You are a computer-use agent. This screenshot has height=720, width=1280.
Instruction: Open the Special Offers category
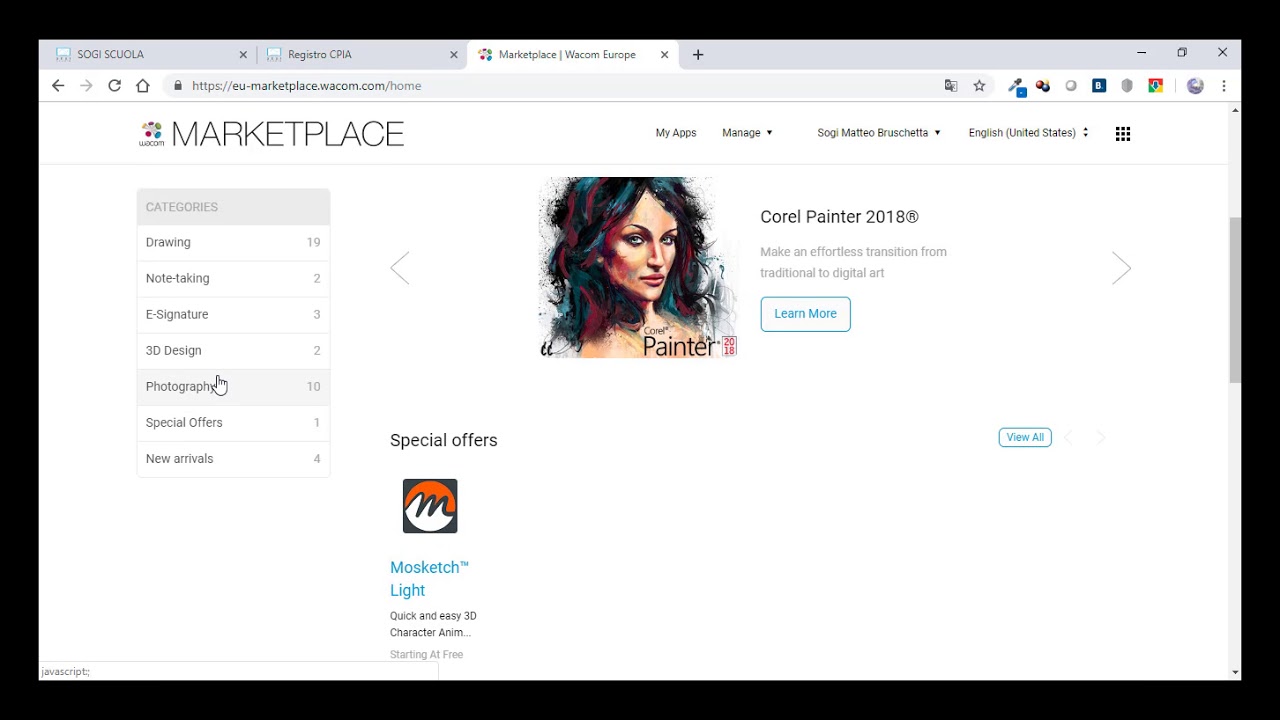coord(233,422)
